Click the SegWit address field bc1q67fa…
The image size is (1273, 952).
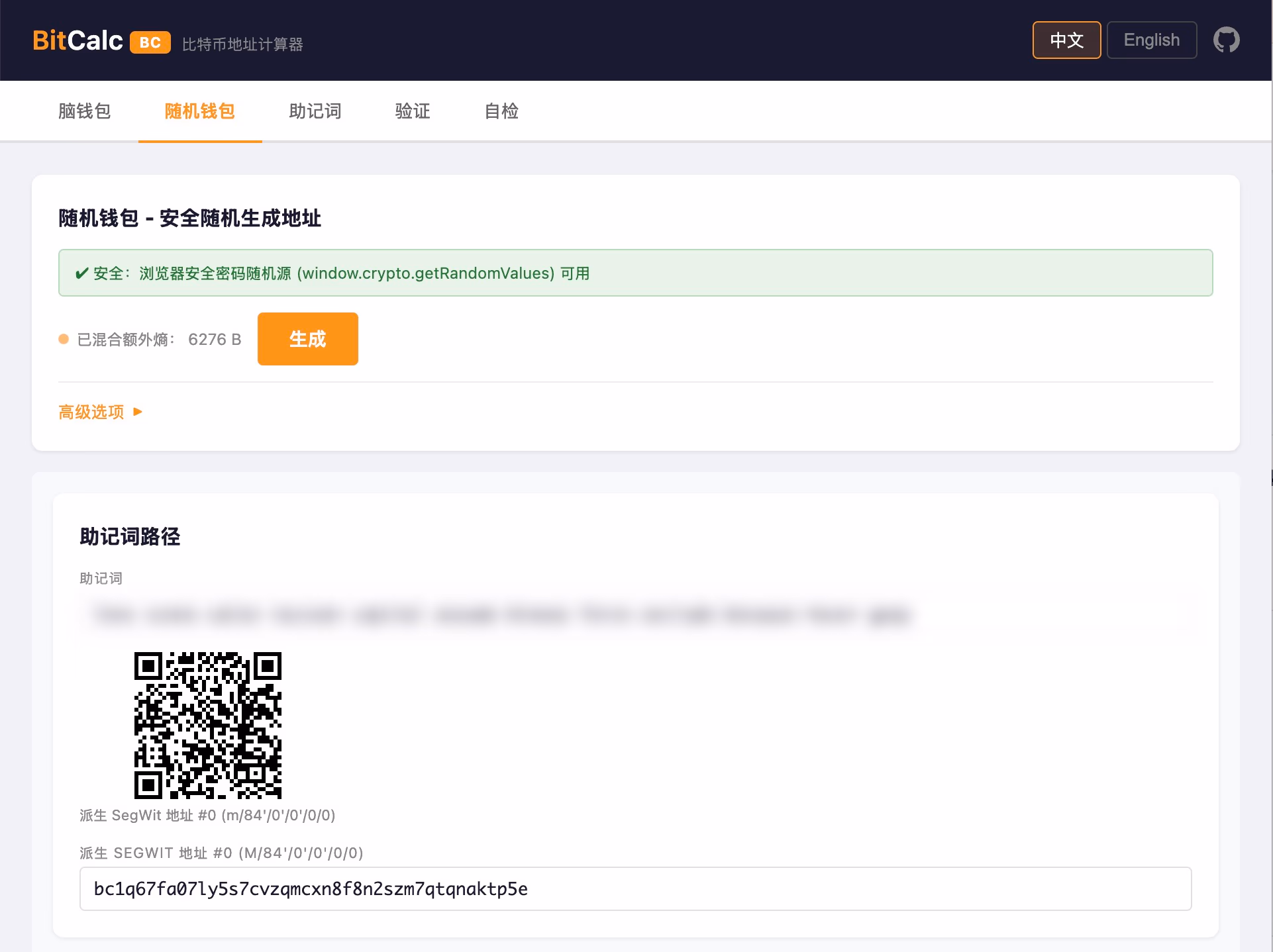[636, 889]
